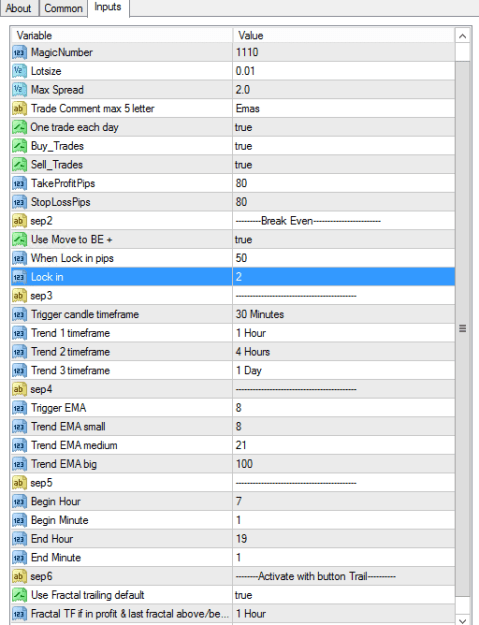Edit the highlighted Lock in value 2

pos(344,277)
